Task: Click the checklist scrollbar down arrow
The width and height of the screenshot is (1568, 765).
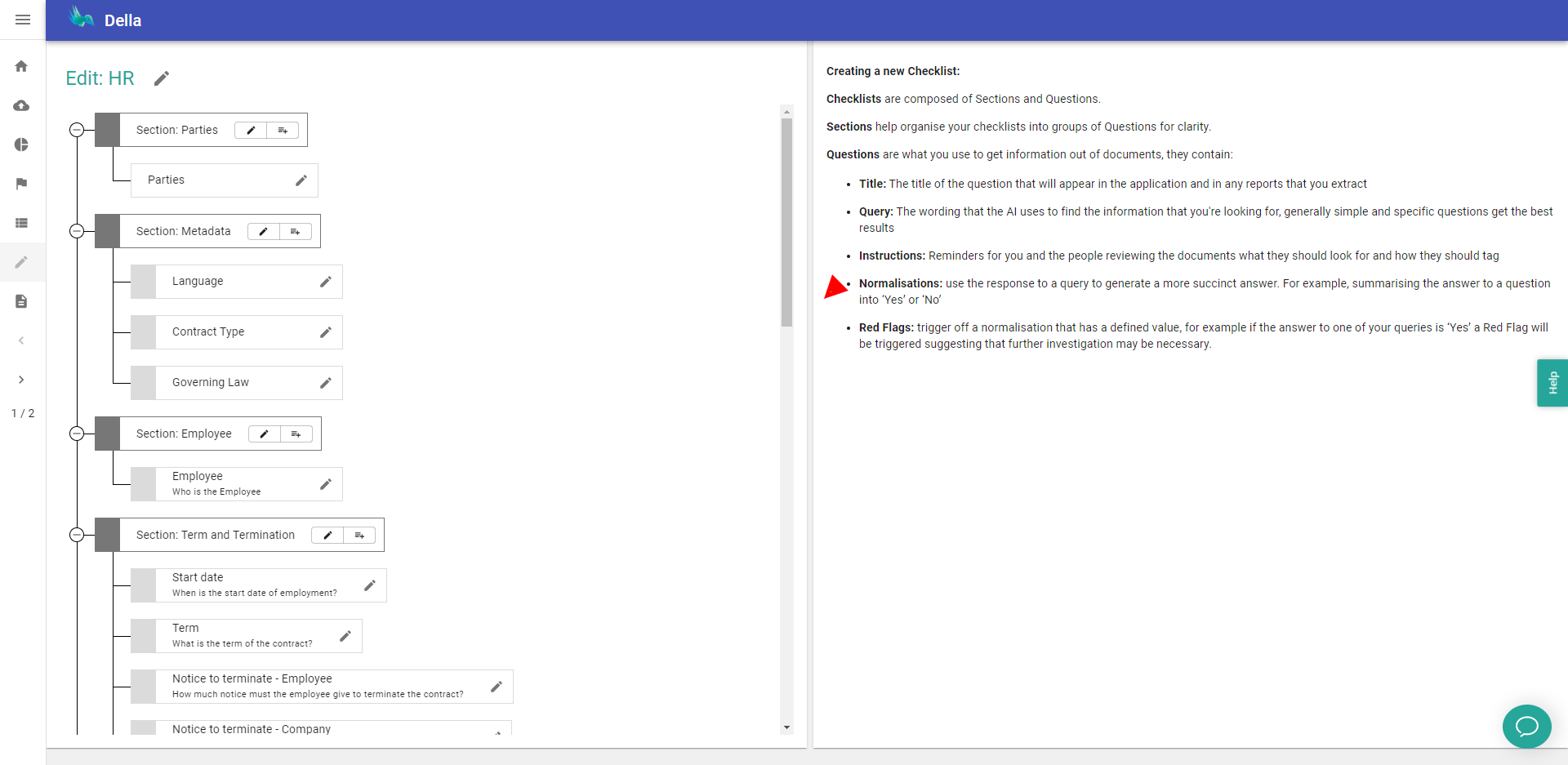Action: 786,727
